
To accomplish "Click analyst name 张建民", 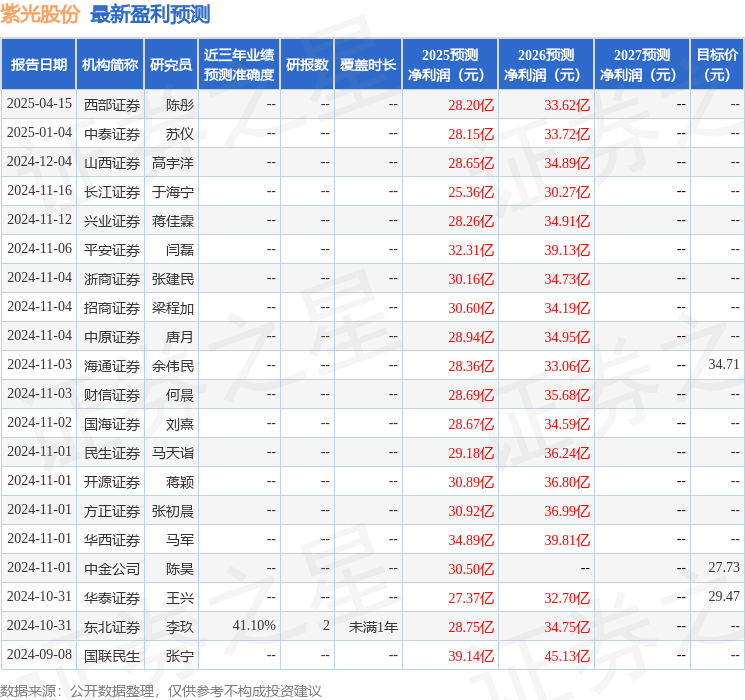I will (x=172, y=279).
